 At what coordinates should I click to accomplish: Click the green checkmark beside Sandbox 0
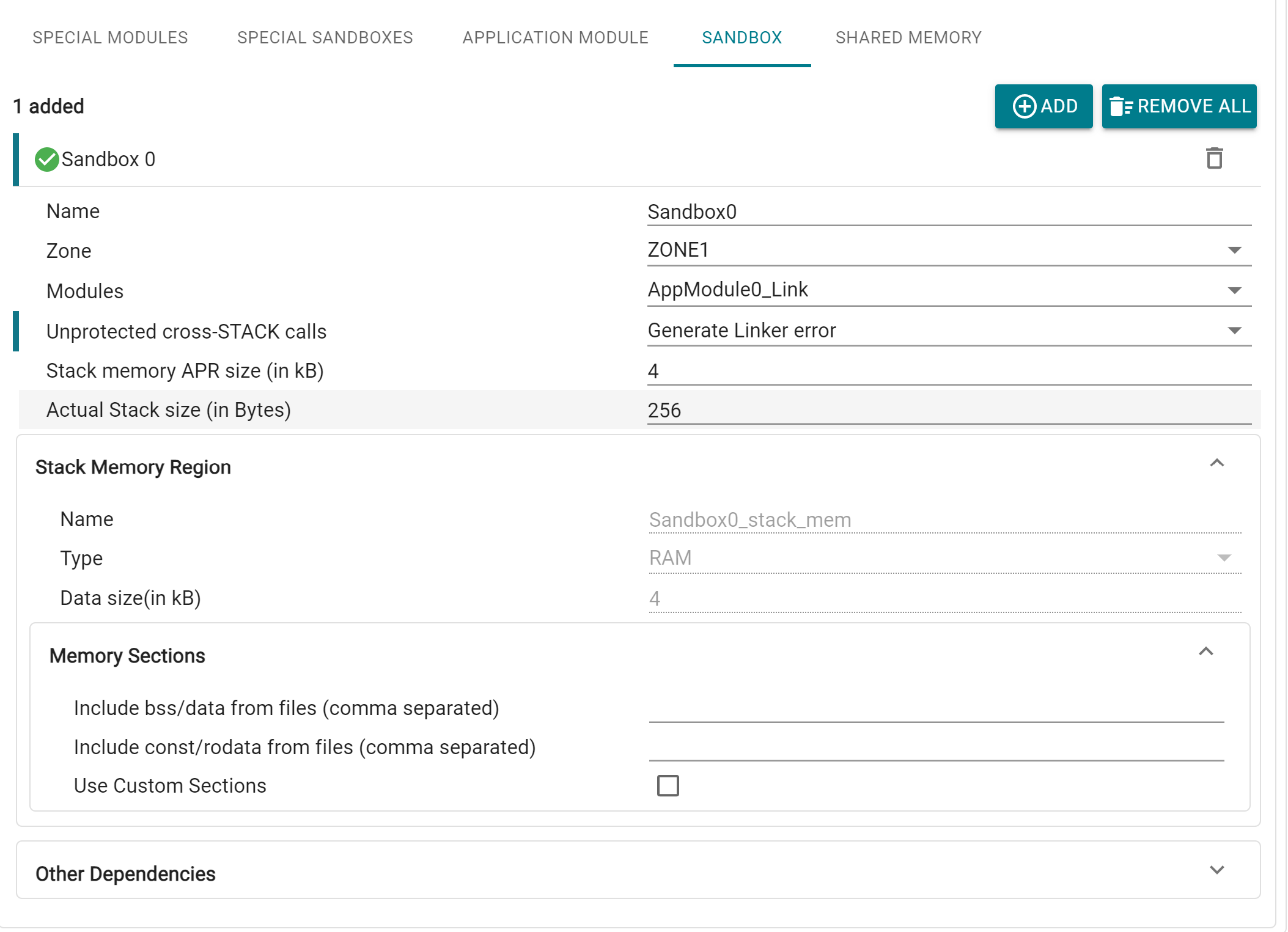coord(46,158)
